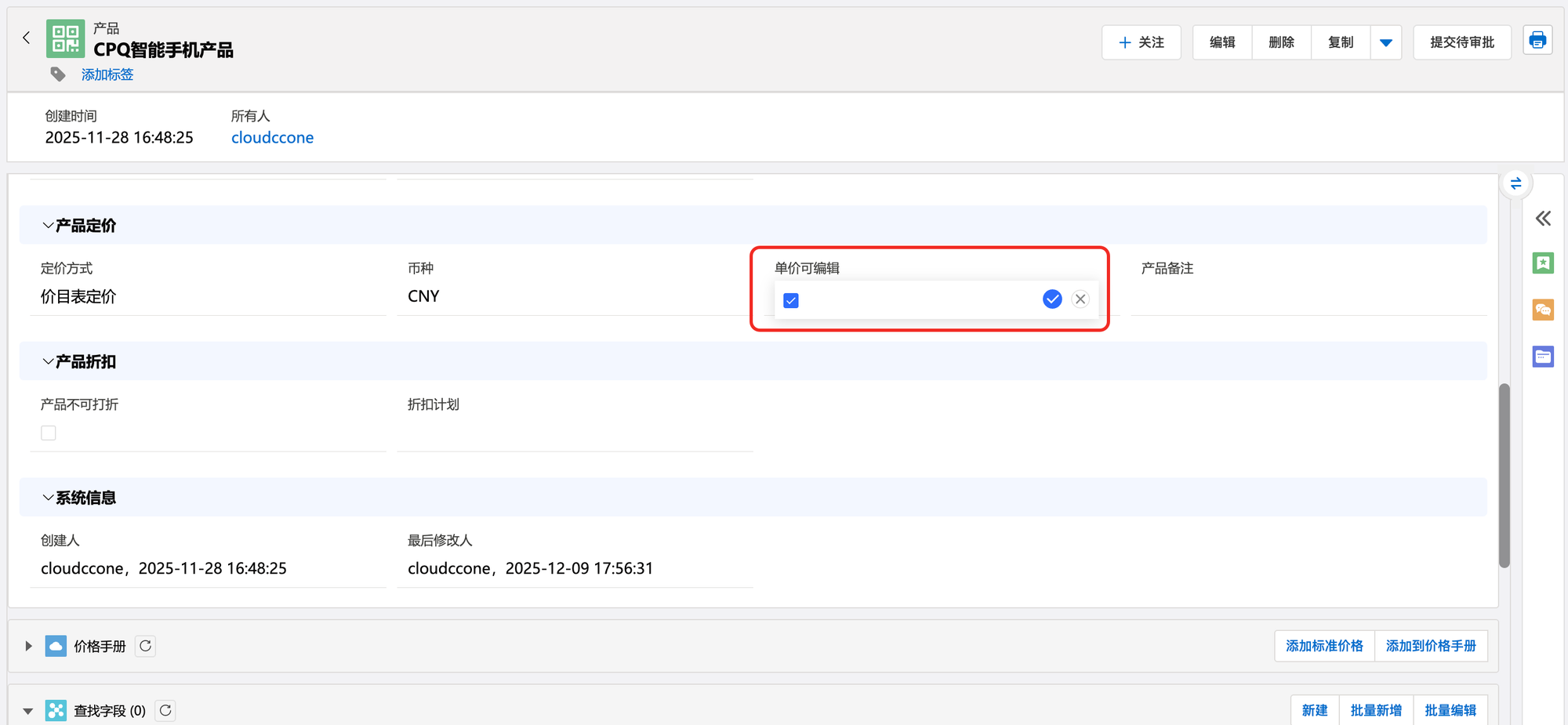Uncheck the 单价可编辑 checkbox
The height and width of the screenshot is (725, 1568).
pyautogui.click(x=791, y=301)
